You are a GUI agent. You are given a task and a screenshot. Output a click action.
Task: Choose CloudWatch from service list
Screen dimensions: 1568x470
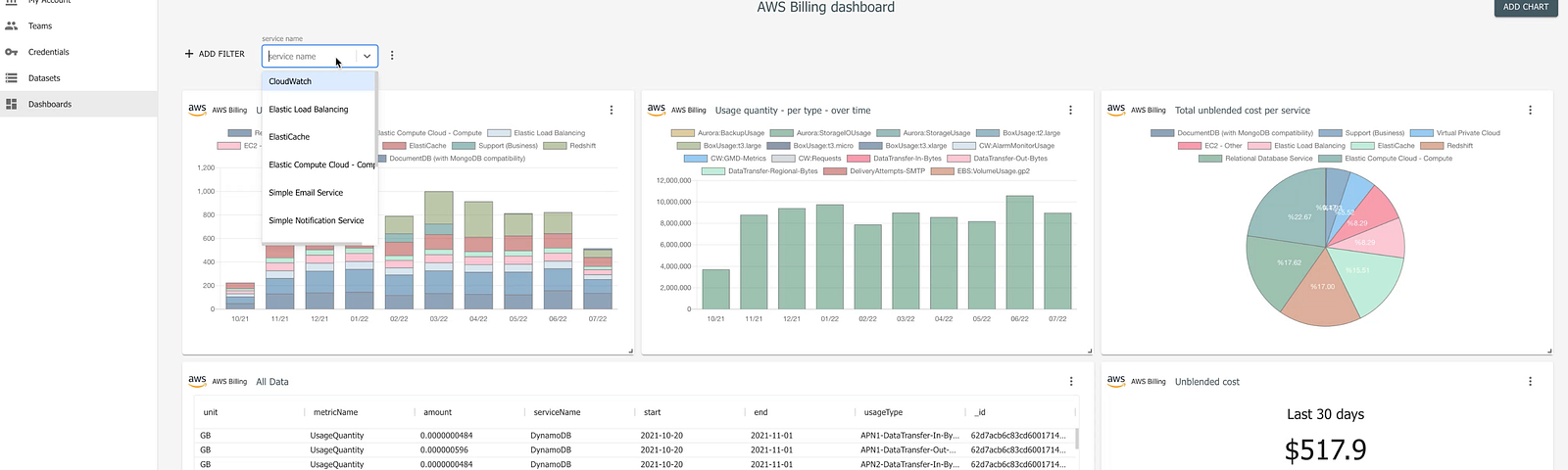[319, 81]
